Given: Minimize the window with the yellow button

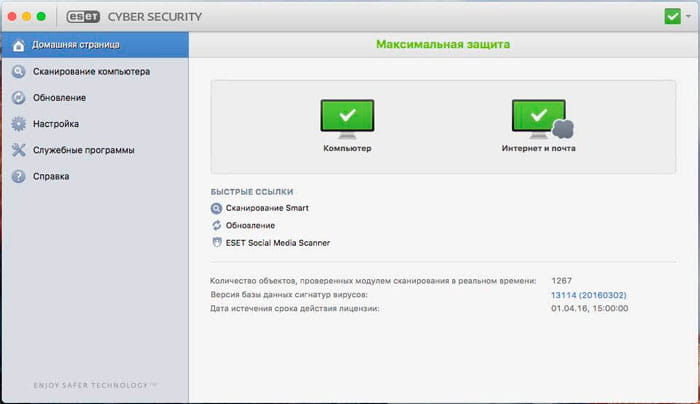Looking at the screenshot, I should tap(27, 17).
